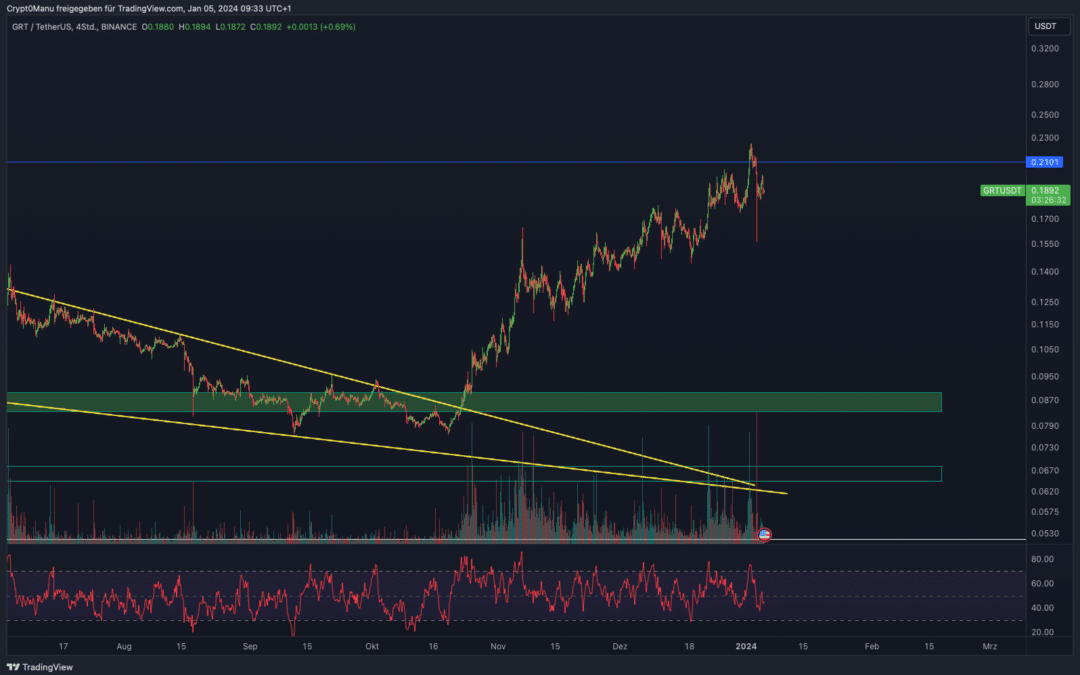Click the US flag economic event icon
Viewport: 1080px width, 675px height.
(x=764, y=534)
